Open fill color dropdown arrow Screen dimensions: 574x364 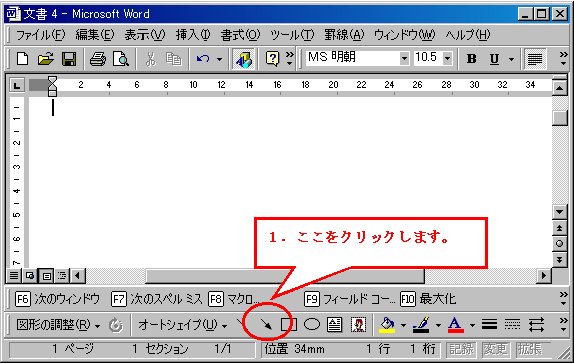pyautogui.click(x=403, y=325)
